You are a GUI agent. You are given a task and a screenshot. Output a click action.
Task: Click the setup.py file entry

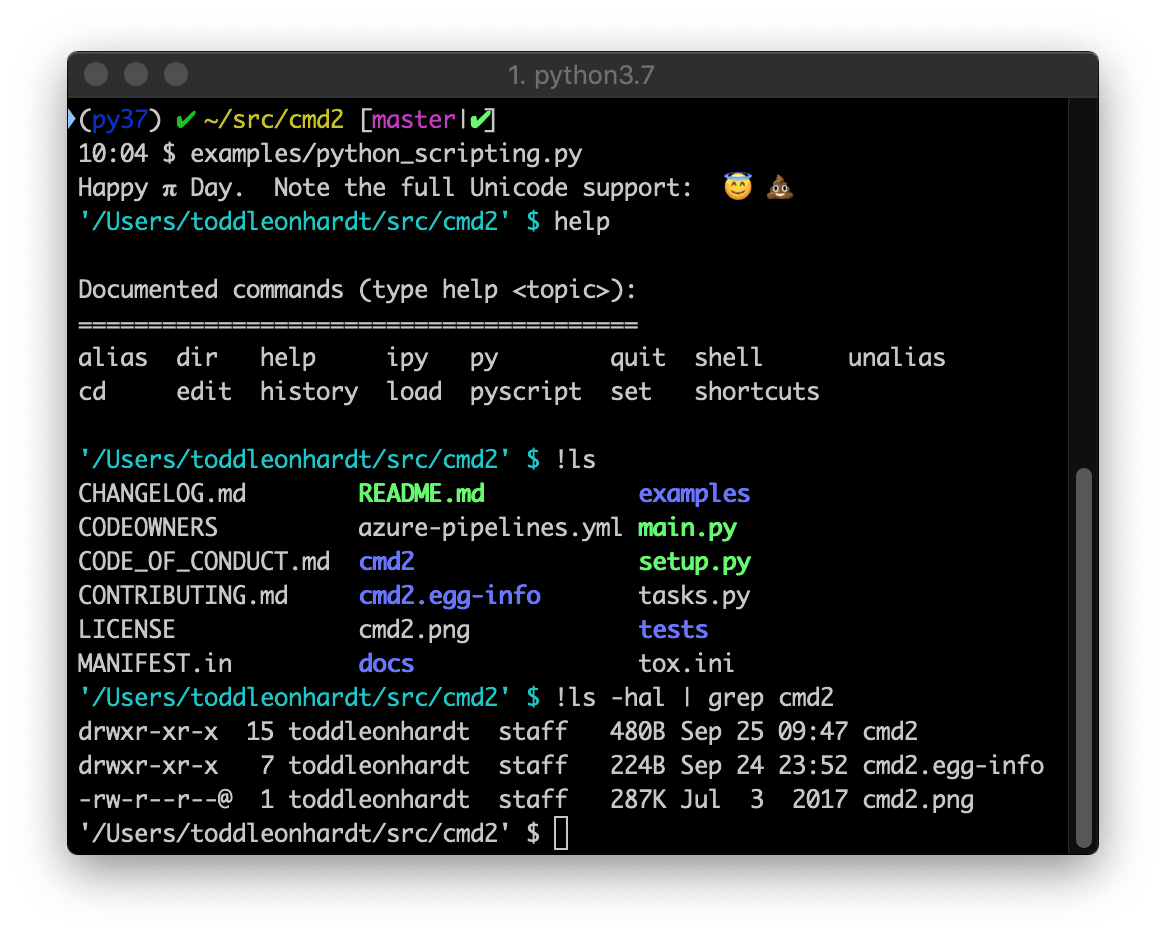click(x=694, y=561)
